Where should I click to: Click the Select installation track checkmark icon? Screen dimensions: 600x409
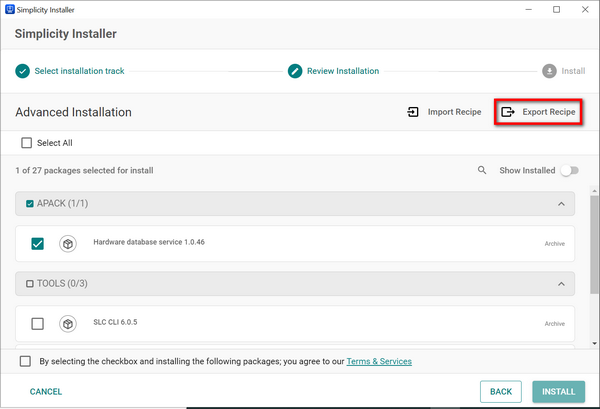click(x=23, y=71)
